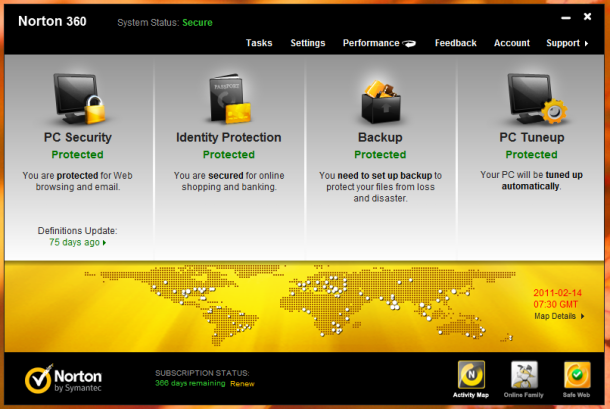Click the Protected status under PC Tuneup
The width and height of the screenshot is (610, 409).
coord(531,154)
